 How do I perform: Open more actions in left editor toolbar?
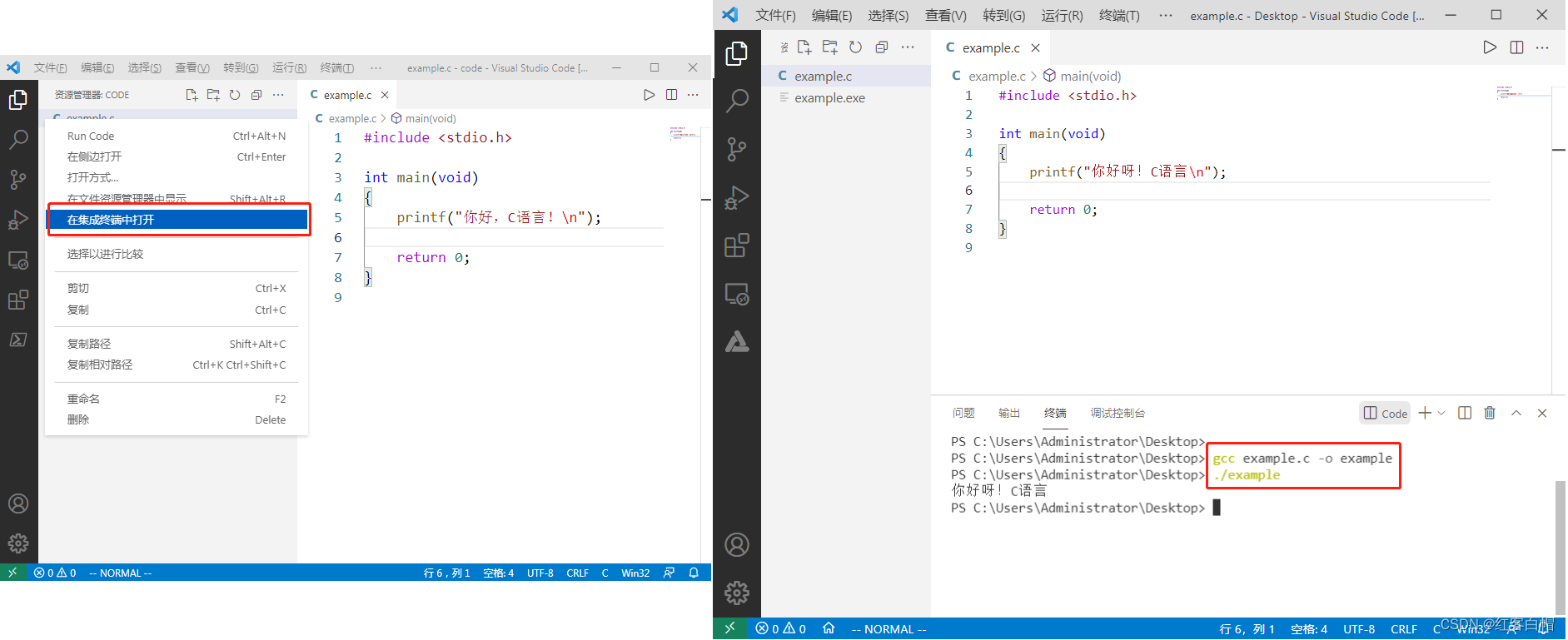(693, 95)
